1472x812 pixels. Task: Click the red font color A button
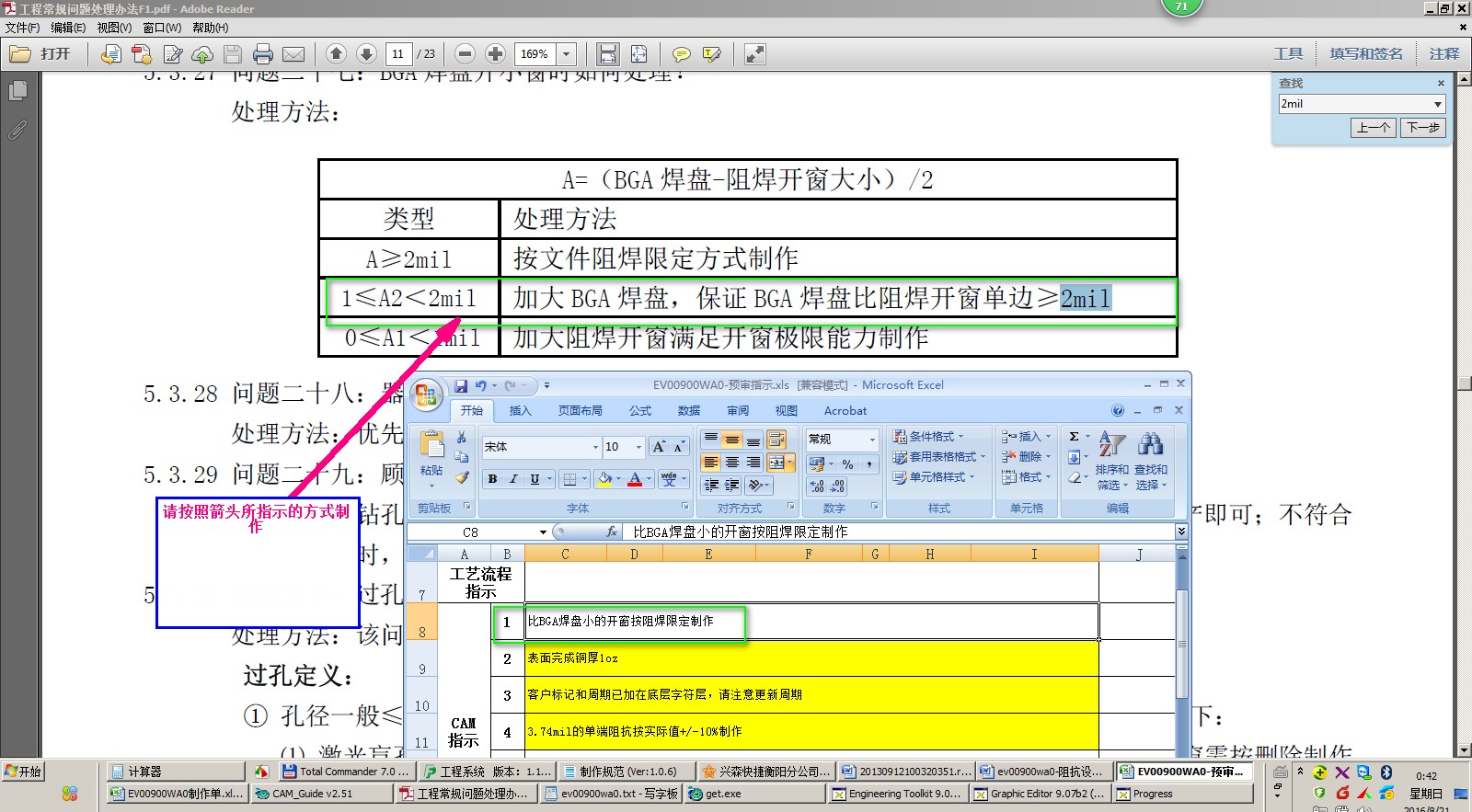tap(635, 479)
